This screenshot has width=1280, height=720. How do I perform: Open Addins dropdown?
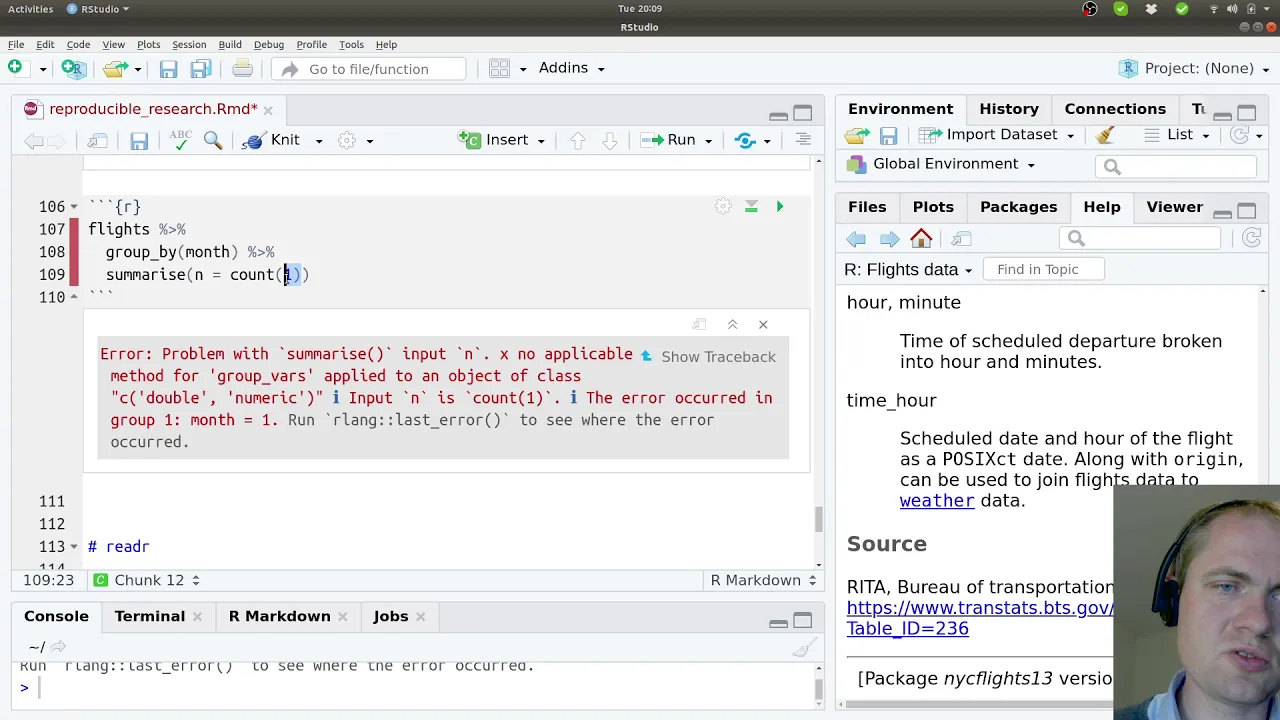pyautogui.click(x=571, y=68)
